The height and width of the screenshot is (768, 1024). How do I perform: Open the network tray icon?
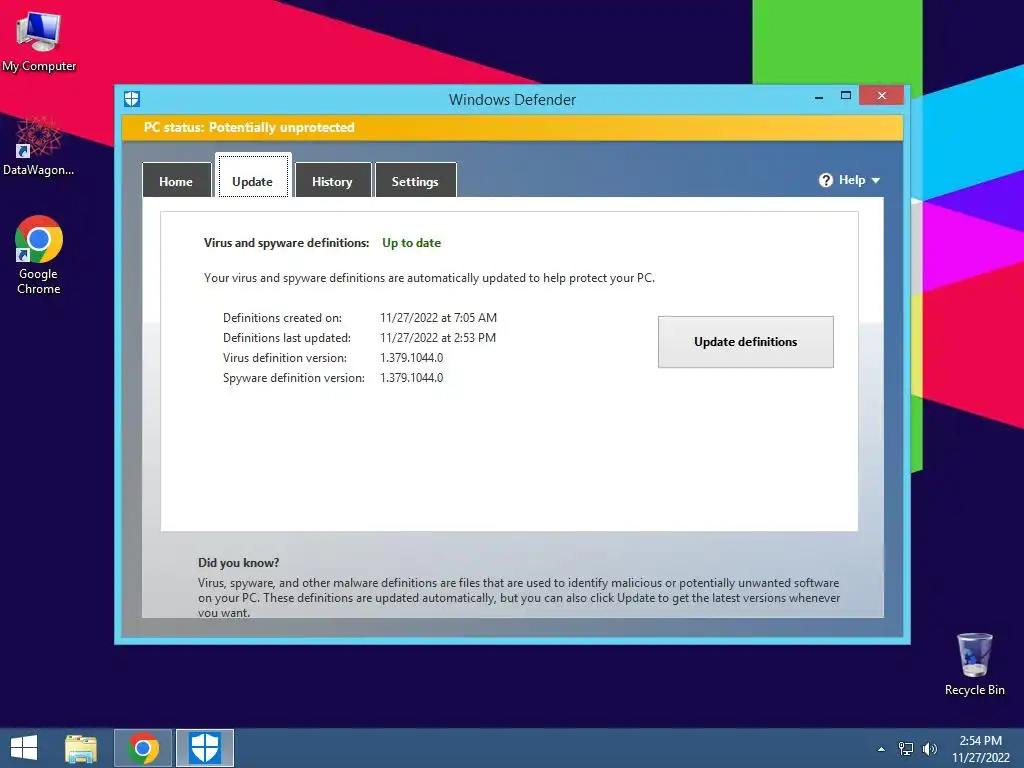coord(906,749)
